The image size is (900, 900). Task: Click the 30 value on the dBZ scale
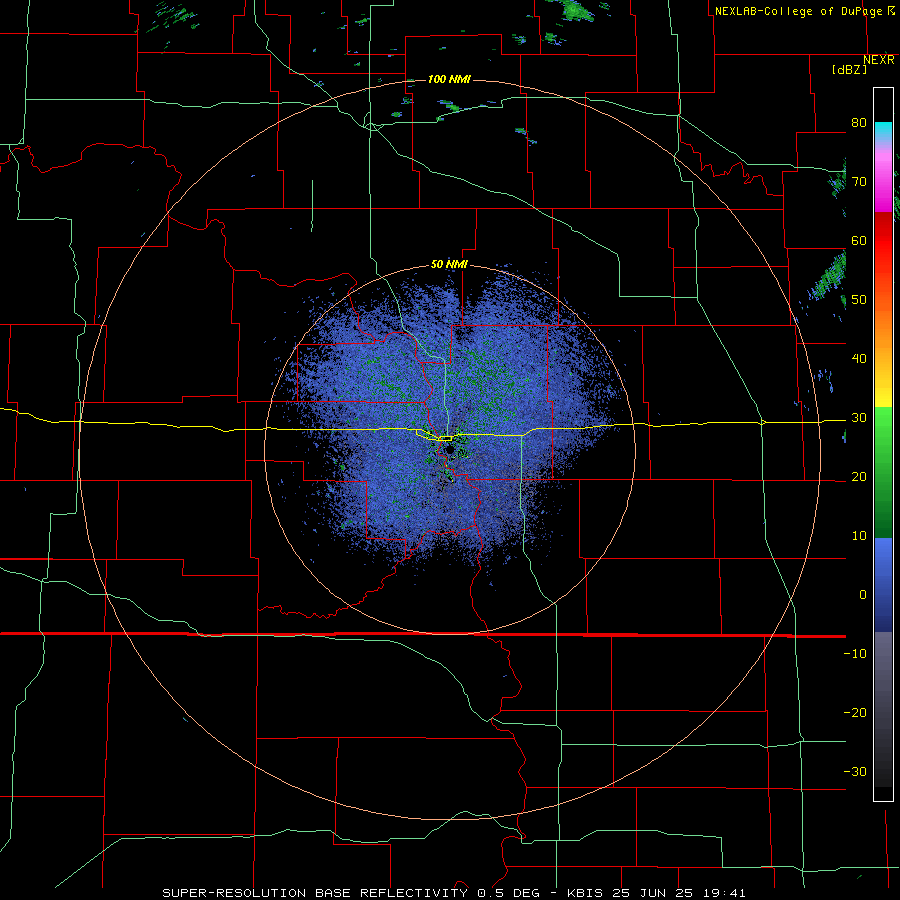(859, 418)
